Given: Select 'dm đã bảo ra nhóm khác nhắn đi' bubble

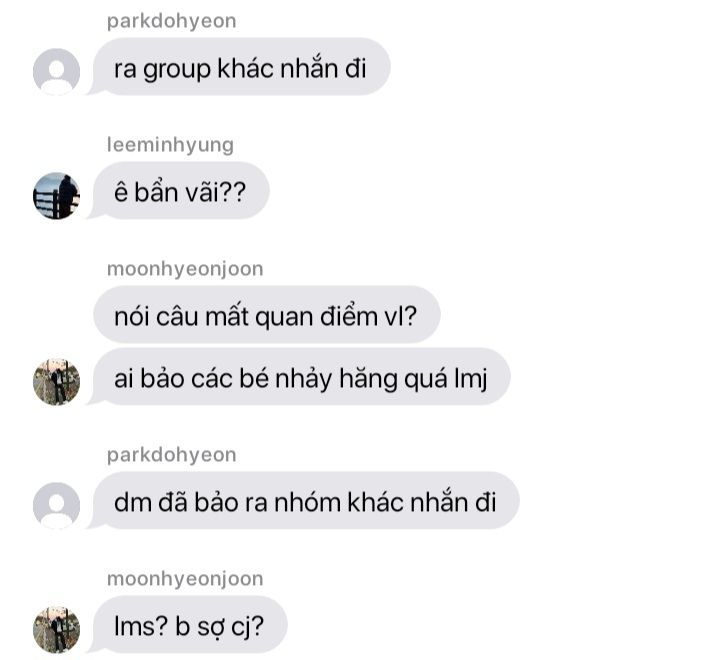Looking at the screenshot, I should [x=306, y=501].
